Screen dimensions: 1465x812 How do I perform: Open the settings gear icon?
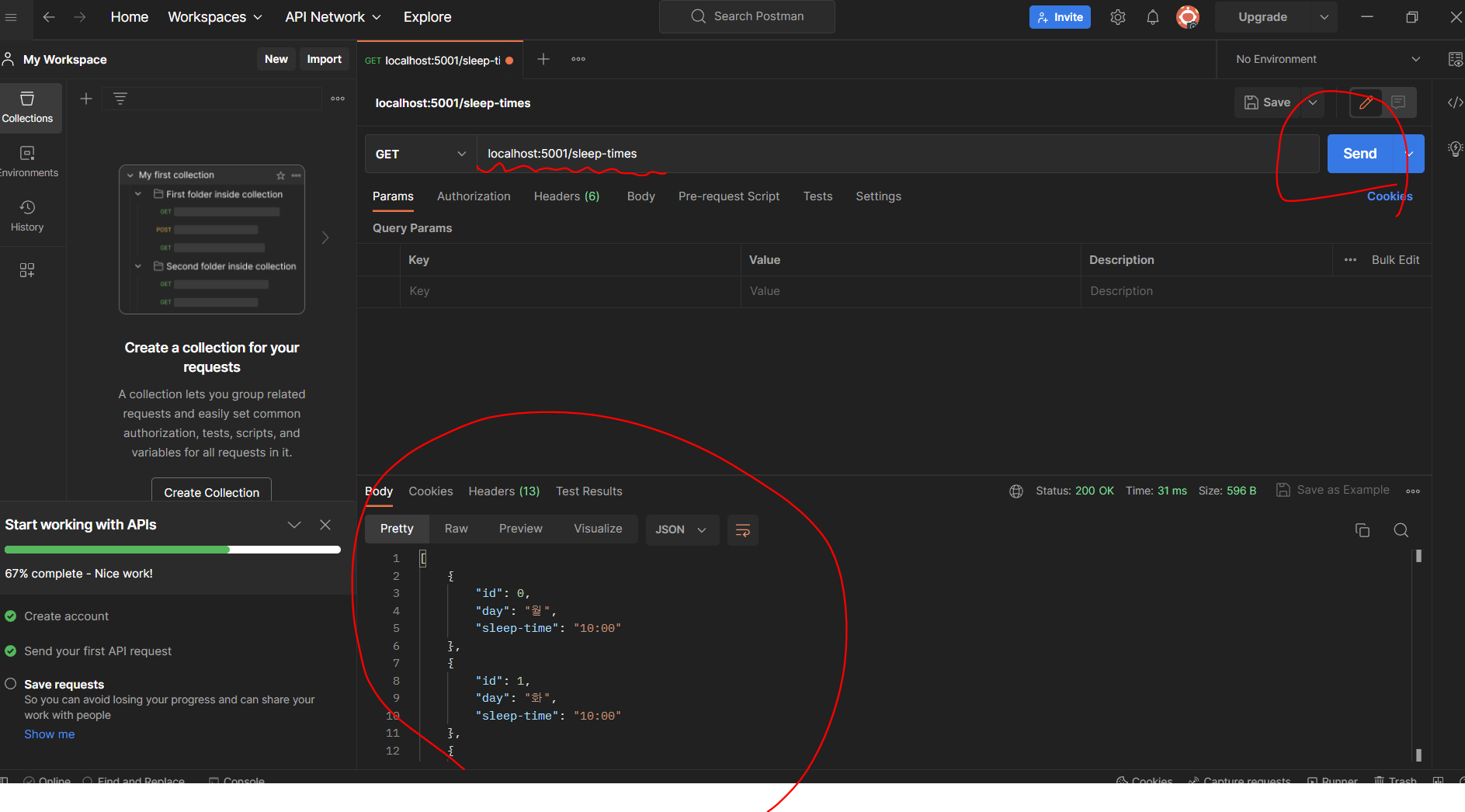(x=1118, y=17)
